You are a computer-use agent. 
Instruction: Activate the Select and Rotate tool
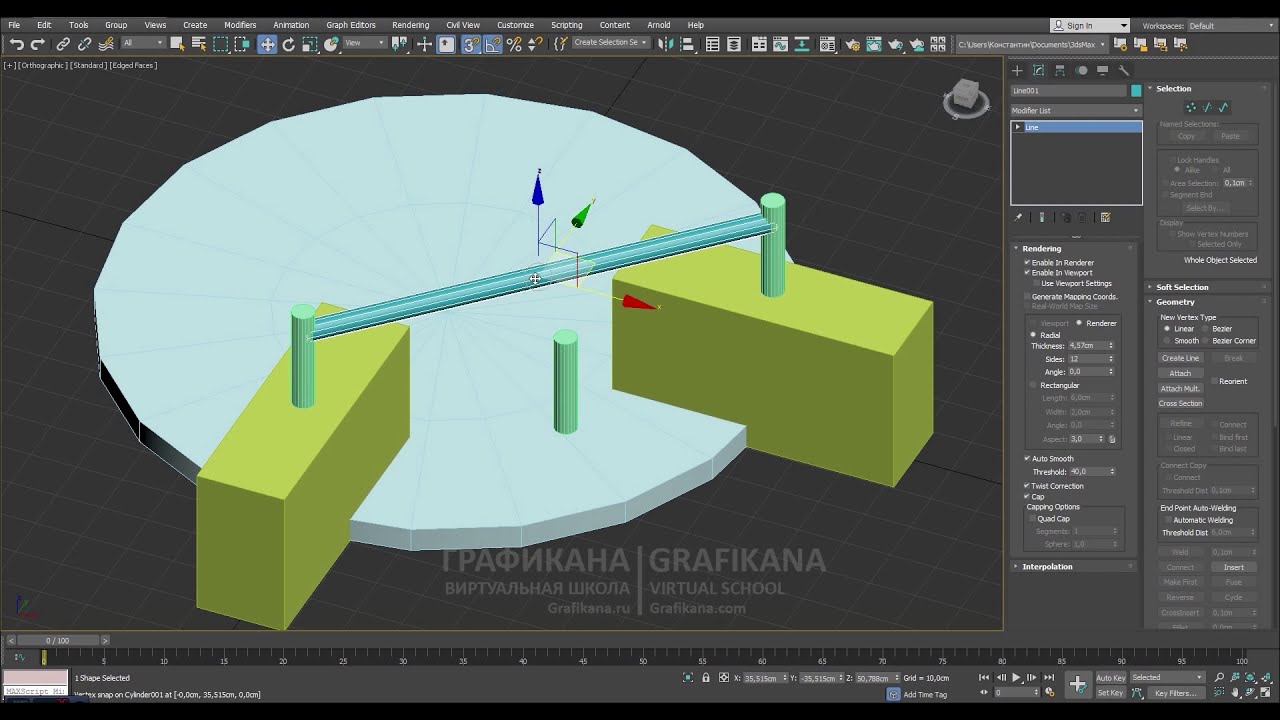pyautogui.click(x=289, y=44)
